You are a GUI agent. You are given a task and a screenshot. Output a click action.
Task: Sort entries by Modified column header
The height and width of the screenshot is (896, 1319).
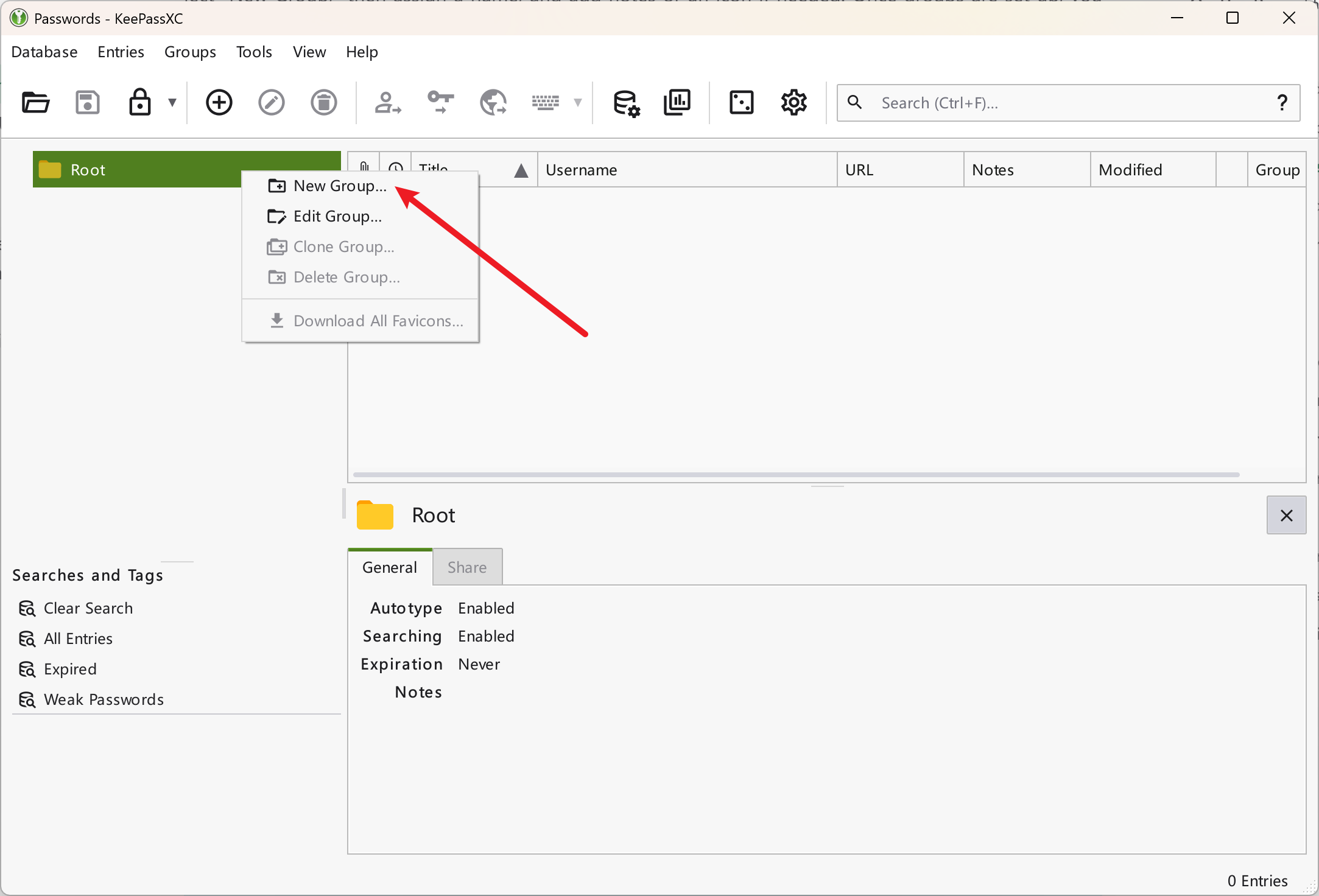1153,170
